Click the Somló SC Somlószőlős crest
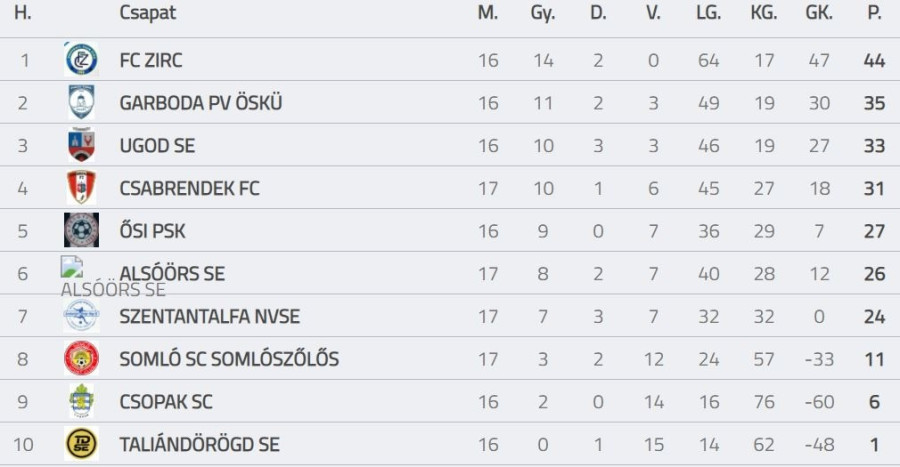 81,359
